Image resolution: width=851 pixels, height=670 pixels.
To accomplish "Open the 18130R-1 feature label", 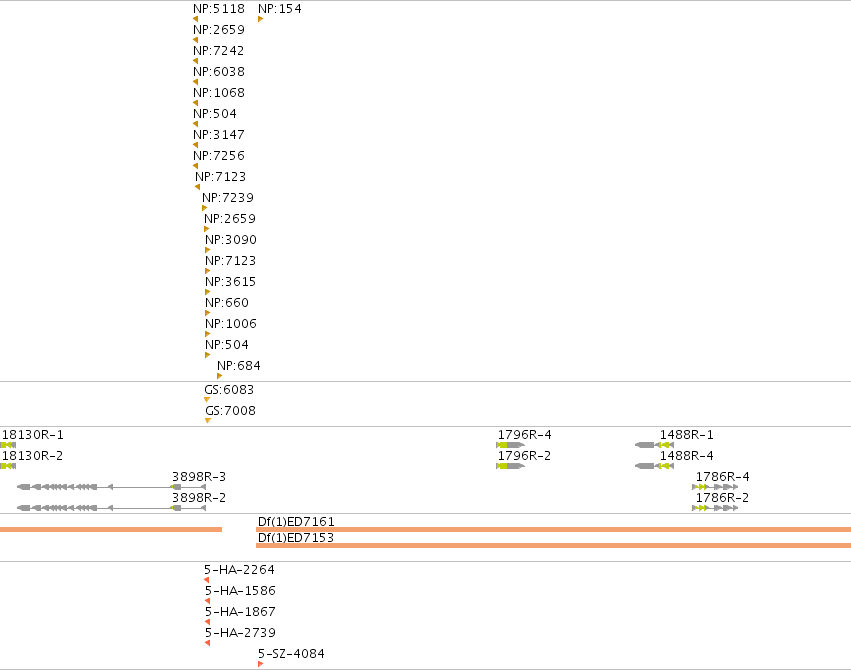I will 33,435.
